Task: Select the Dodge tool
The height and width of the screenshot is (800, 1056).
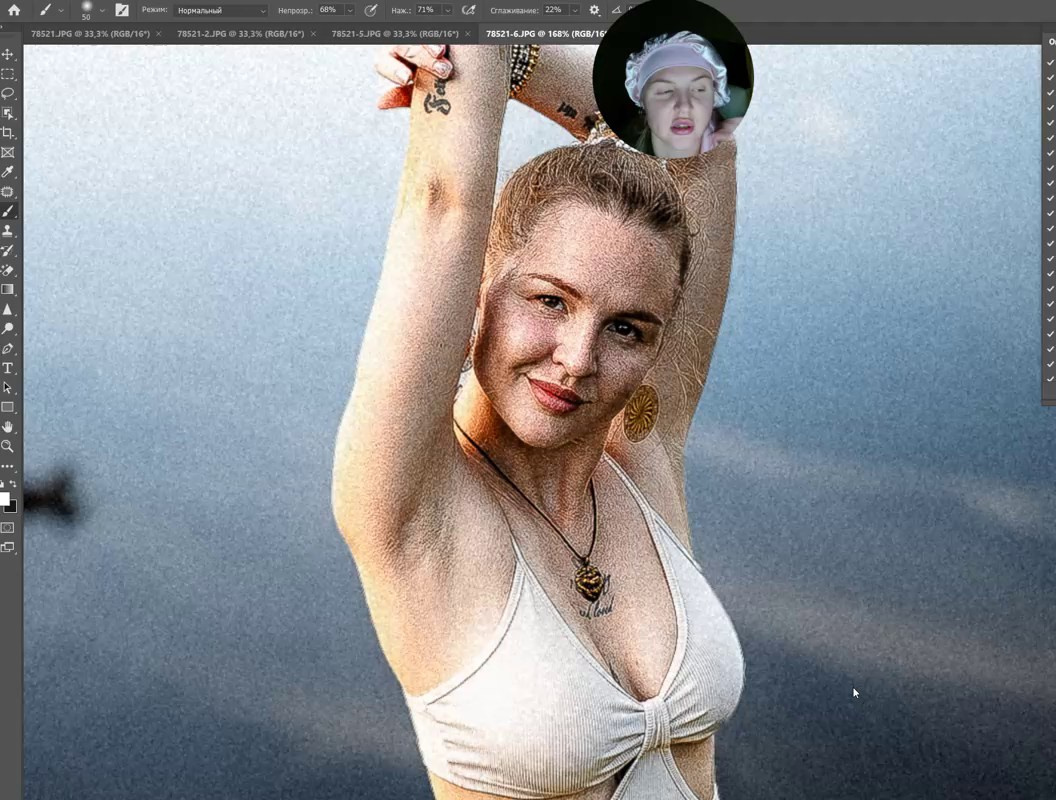Action: point(7,329)
